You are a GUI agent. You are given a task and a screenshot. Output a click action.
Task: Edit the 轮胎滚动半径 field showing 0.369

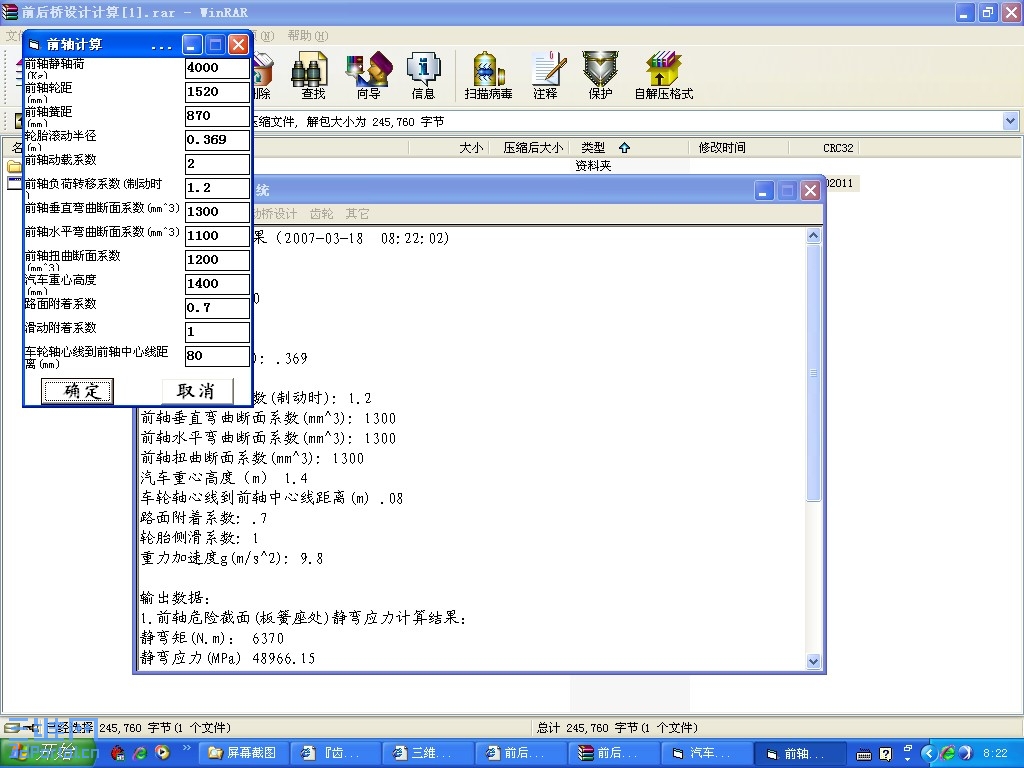pos(217,140)
